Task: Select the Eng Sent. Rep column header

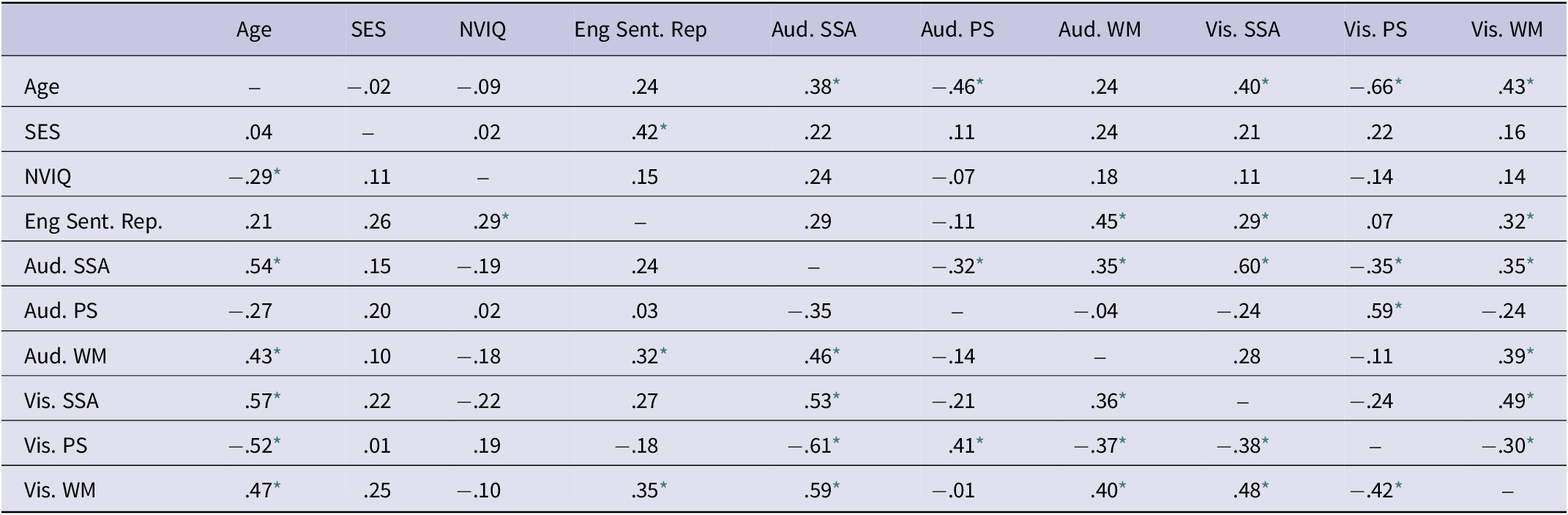Action: click(641, 30)
